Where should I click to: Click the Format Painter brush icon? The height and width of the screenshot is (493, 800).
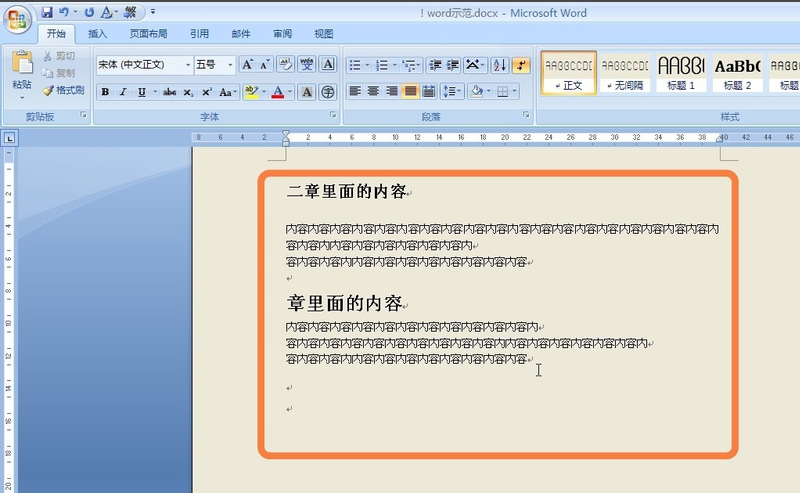48,90
